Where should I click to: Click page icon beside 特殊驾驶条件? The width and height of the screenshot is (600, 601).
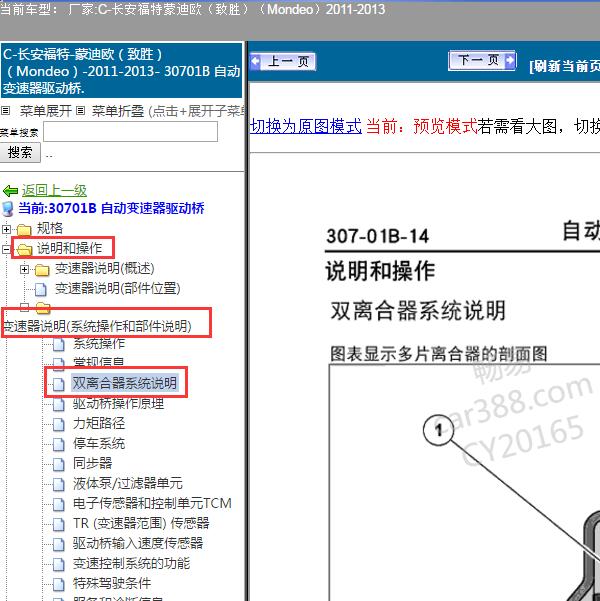(x=59, y=585)
